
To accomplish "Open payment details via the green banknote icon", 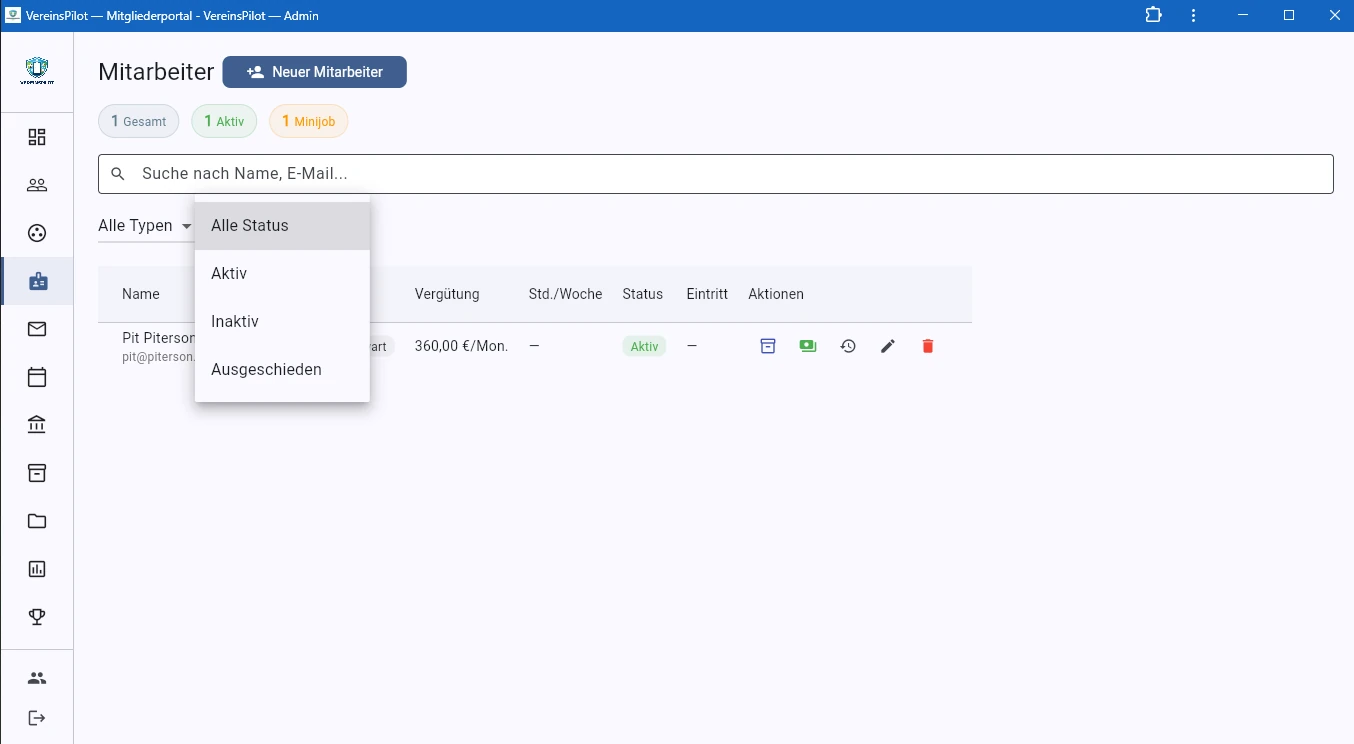I will [808, 345].
